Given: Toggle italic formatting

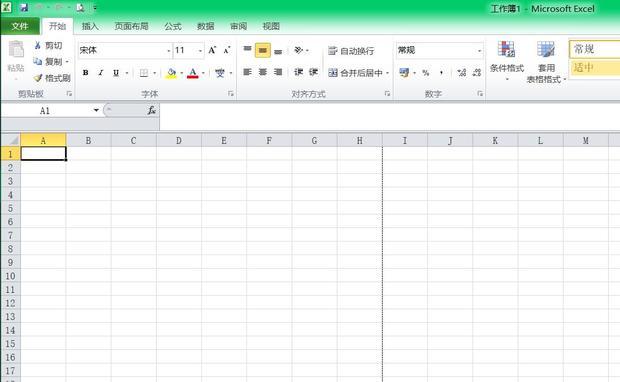Looking at the screenshot, I should [100, 73].
